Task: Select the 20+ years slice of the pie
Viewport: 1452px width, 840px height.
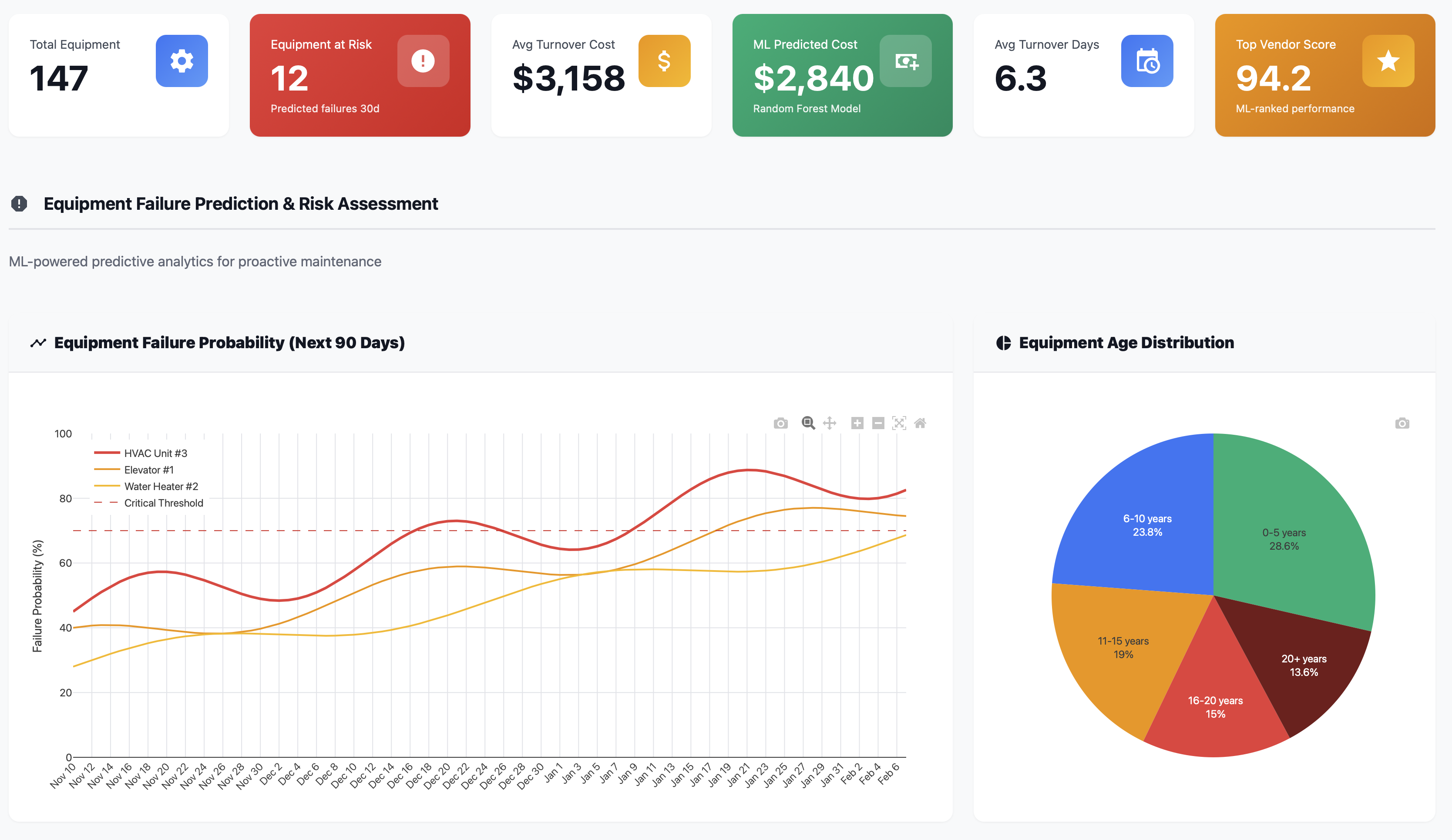Action: pyautogui.click(x=1303, y=665)
